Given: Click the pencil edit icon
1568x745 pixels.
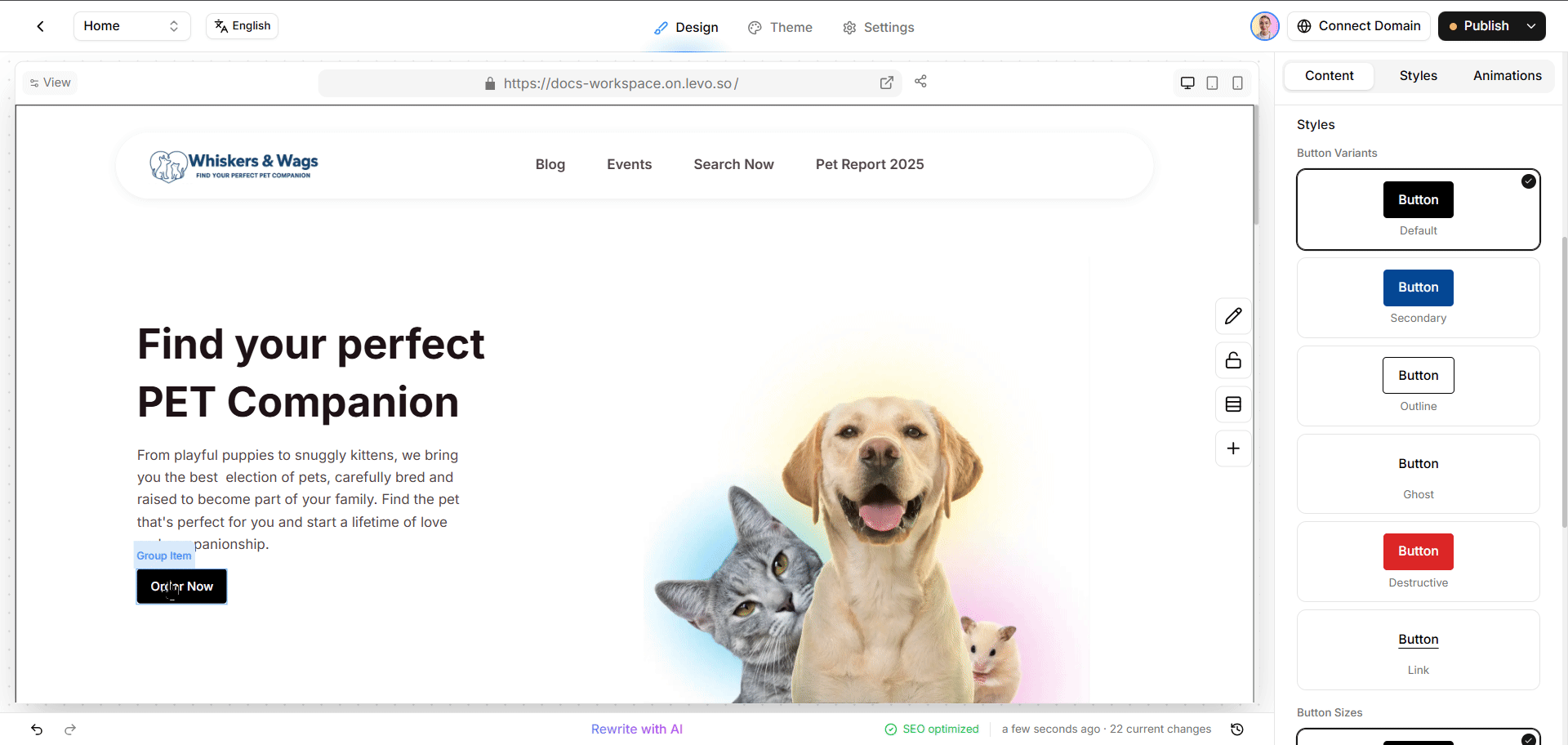Looking at the screenshot, I should tap(1233, 316).
